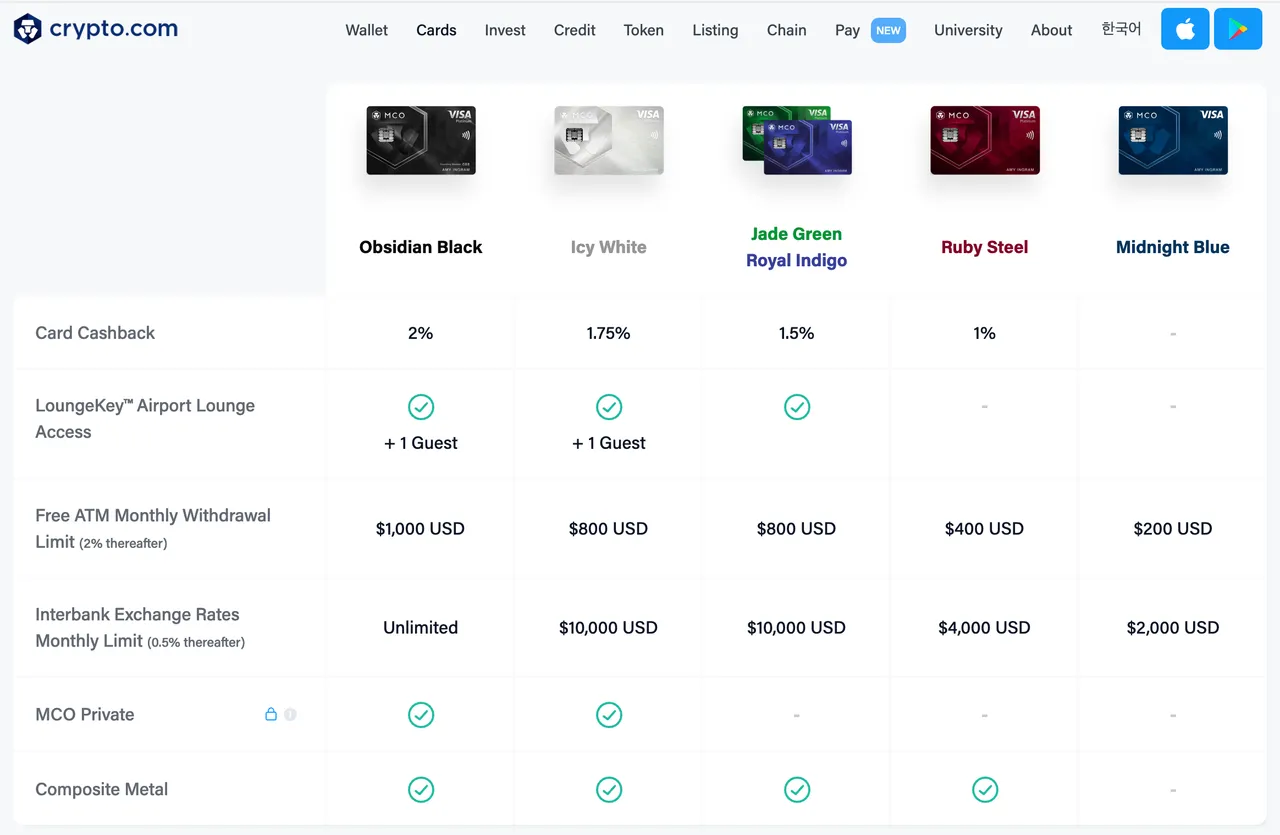The image size is (1280, 835).
Task: Open the Wallet menu item
Action: [x=367, y=30]
